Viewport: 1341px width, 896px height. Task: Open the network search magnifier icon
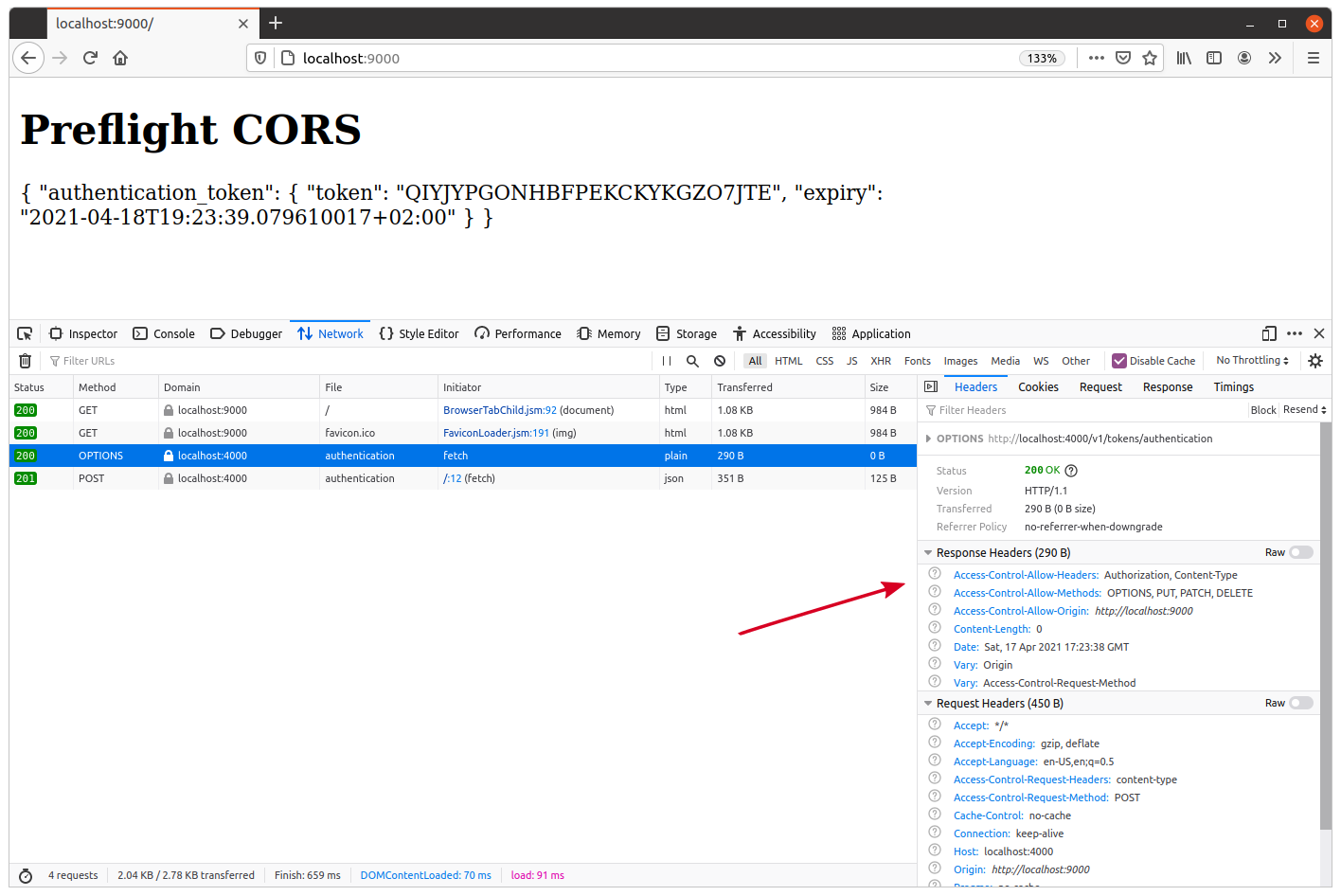coord(692,361)
